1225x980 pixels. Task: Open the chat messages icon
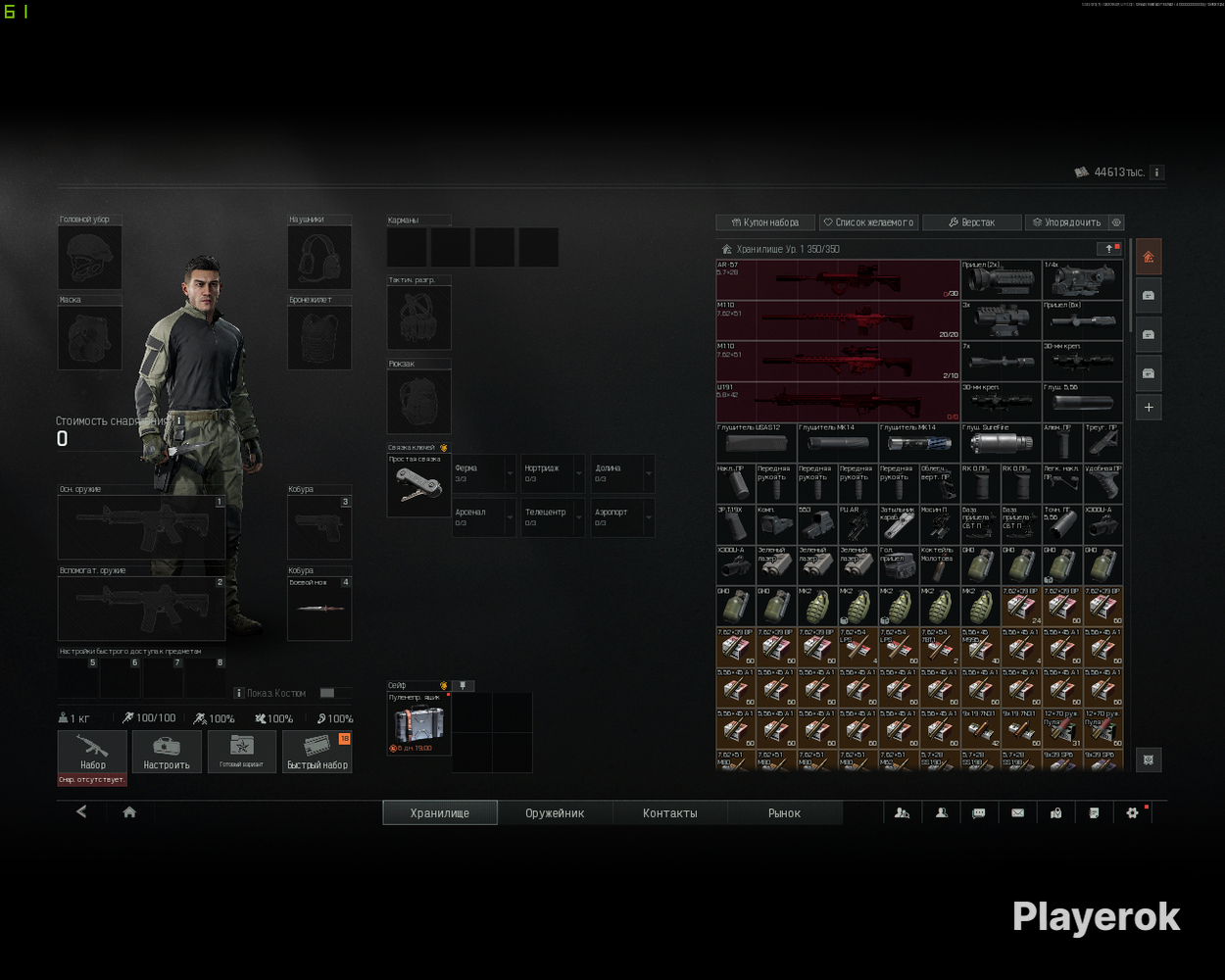click(x=979, y=812)
